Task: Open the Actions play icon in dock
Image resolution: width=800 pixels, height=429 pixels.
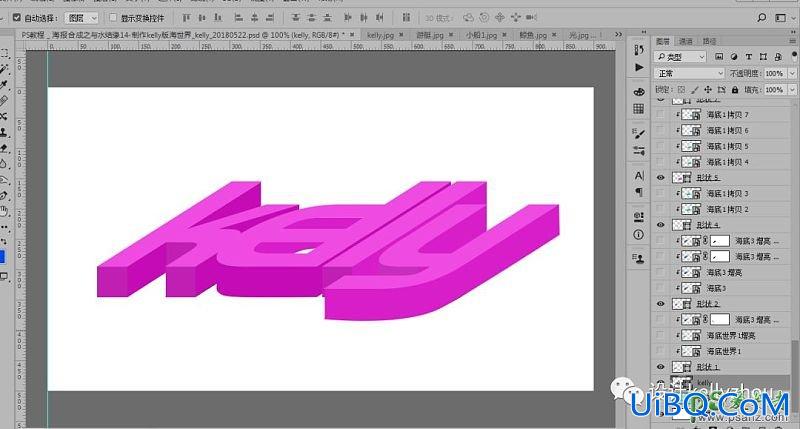Action: (639, 67)
